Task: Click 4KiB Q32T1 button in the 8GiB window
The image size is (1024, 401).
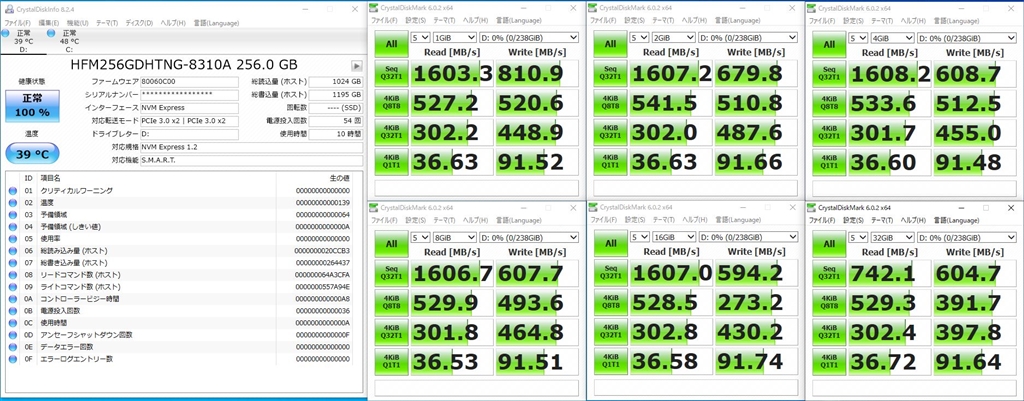Action: (391, 331)
